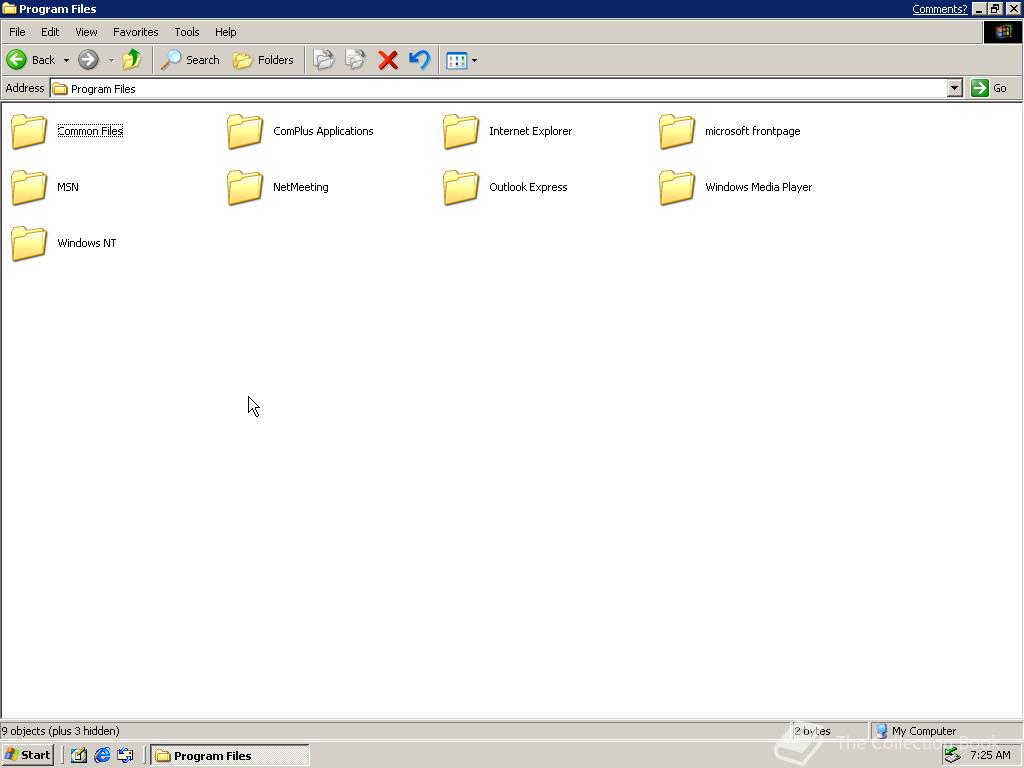Image resolution: width=1024 pixels, height=768 pixels.
Task: Click the NetMeeting folder name text
Action: [300, 187]
